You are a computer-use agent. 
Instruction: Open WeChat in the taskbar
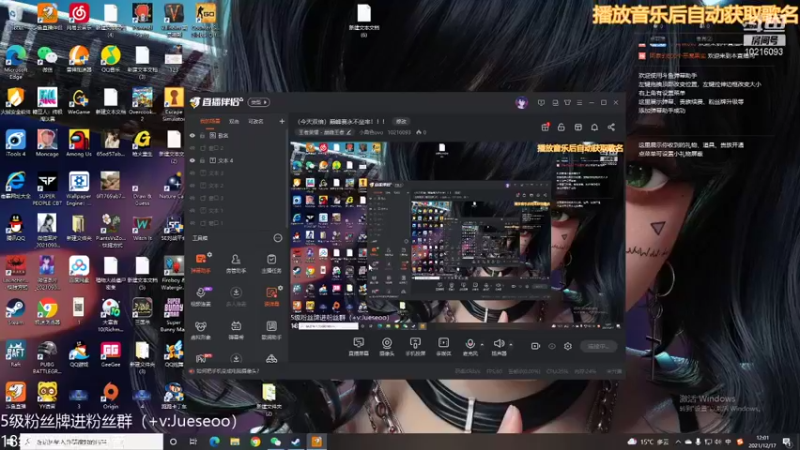pos(276,441)
